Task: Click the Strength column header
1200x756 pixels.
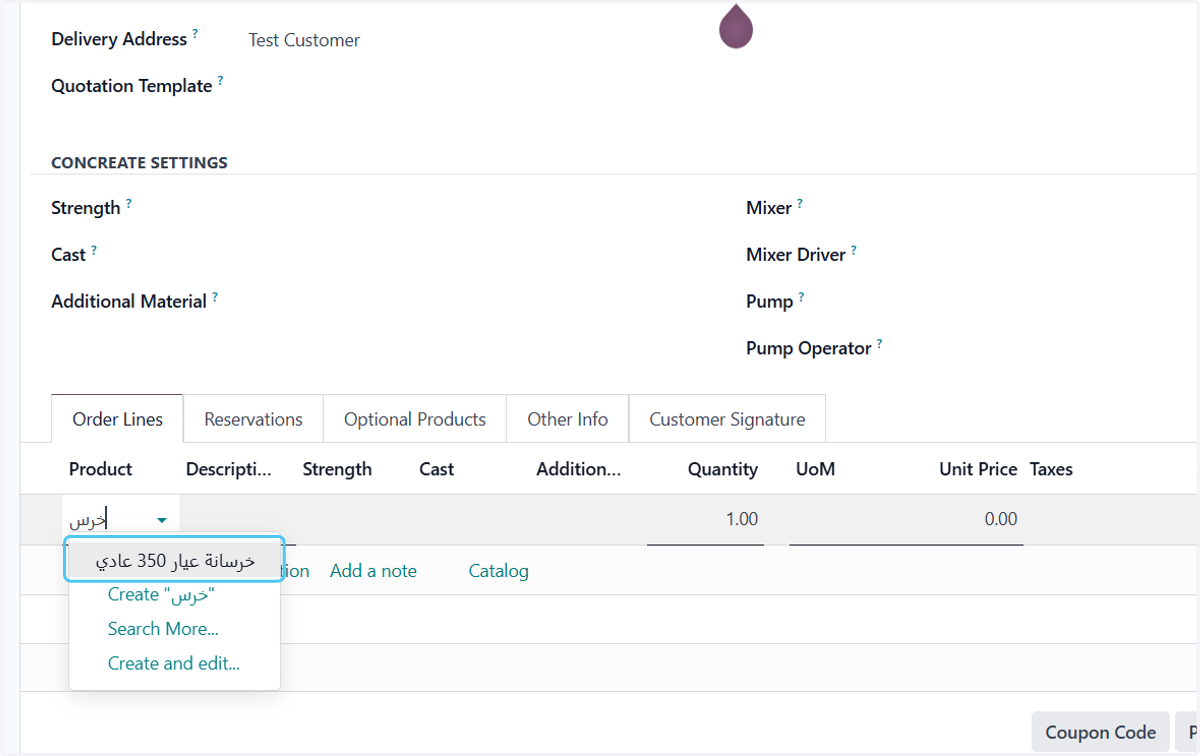Action: click(x=337, y=469)
